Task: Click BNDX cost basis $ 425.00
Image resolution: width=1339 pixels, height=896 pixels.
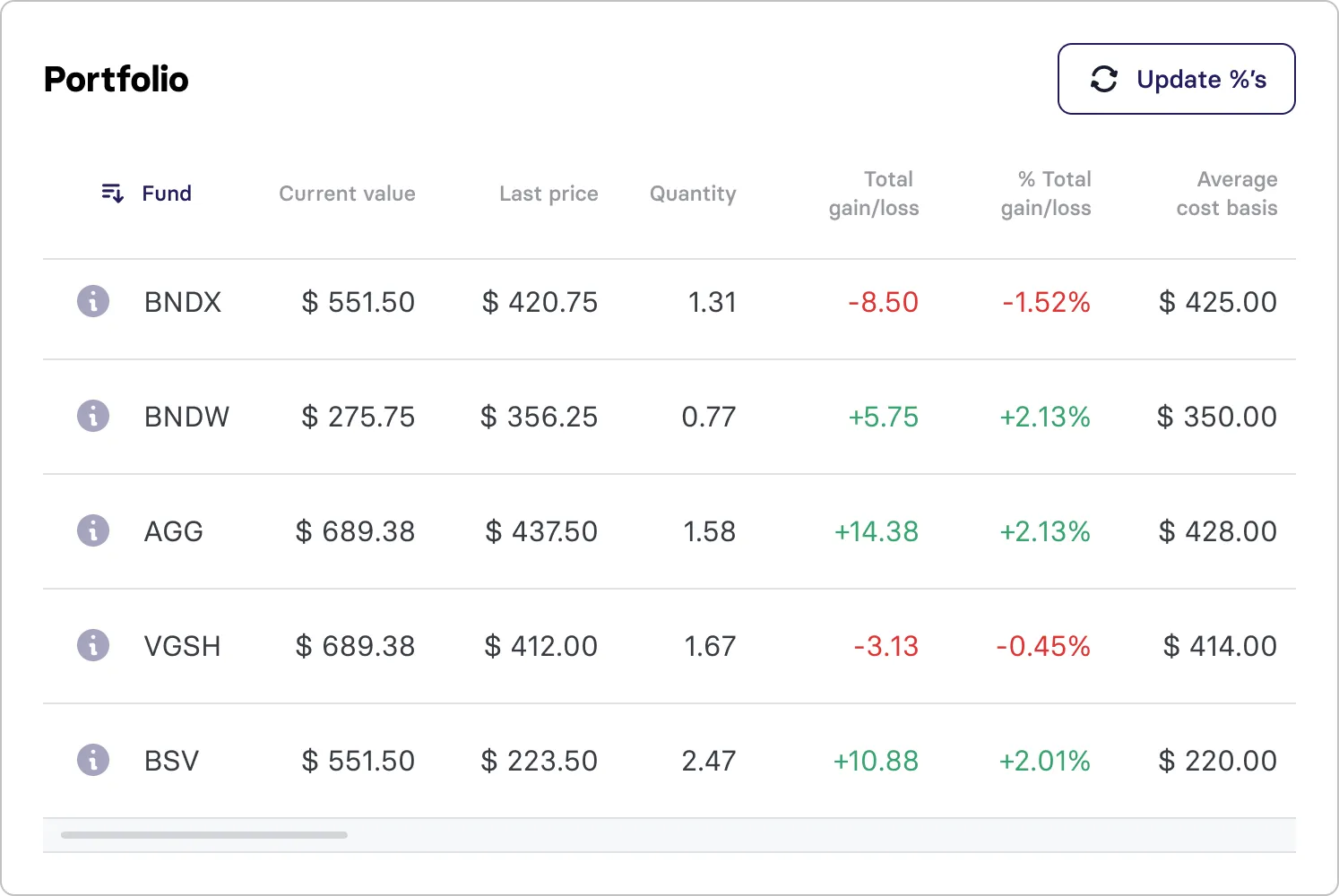Action: [1218, 302]
